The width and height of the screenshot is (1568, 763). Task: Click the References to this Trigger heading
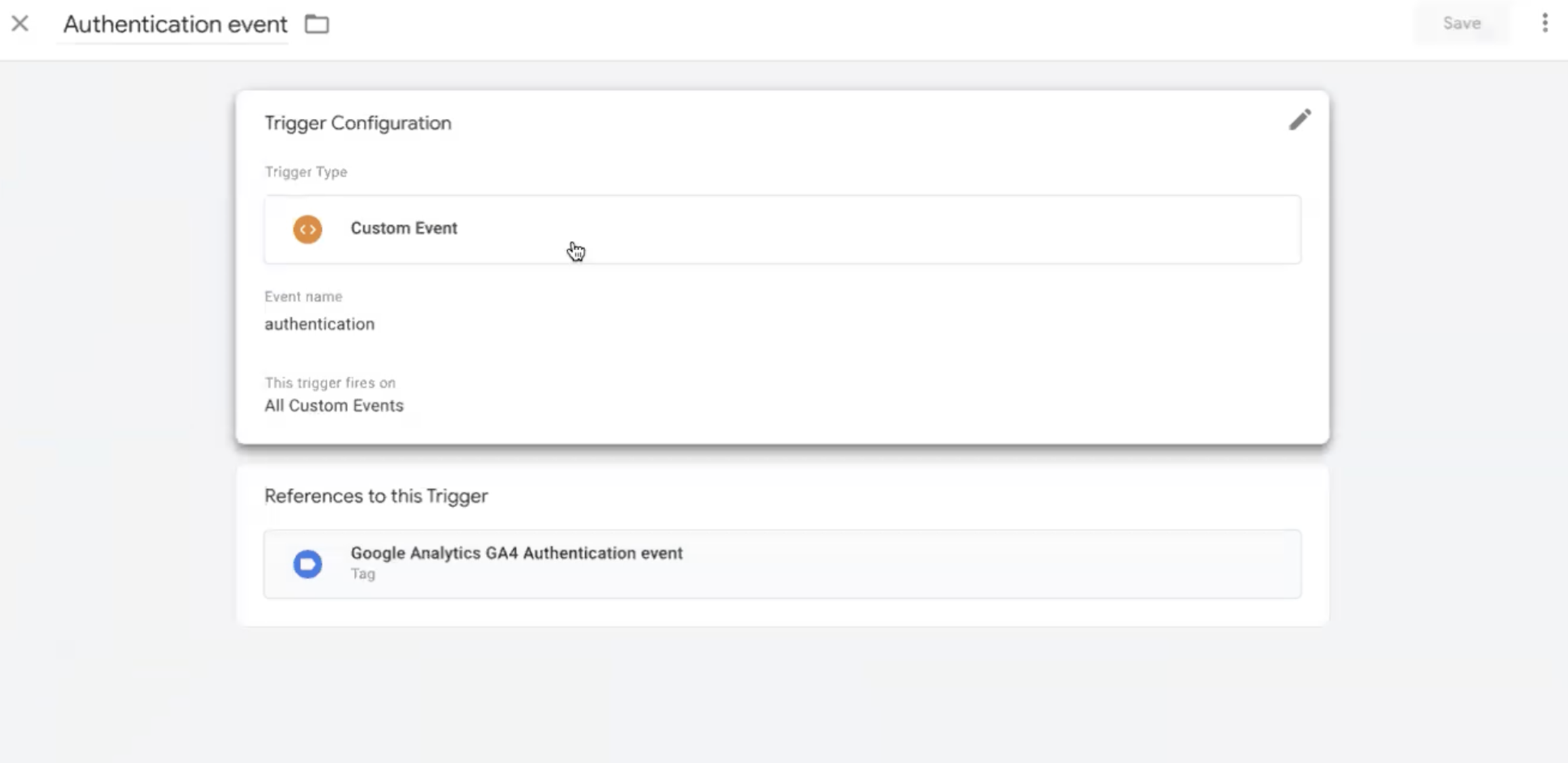(376, 496)
